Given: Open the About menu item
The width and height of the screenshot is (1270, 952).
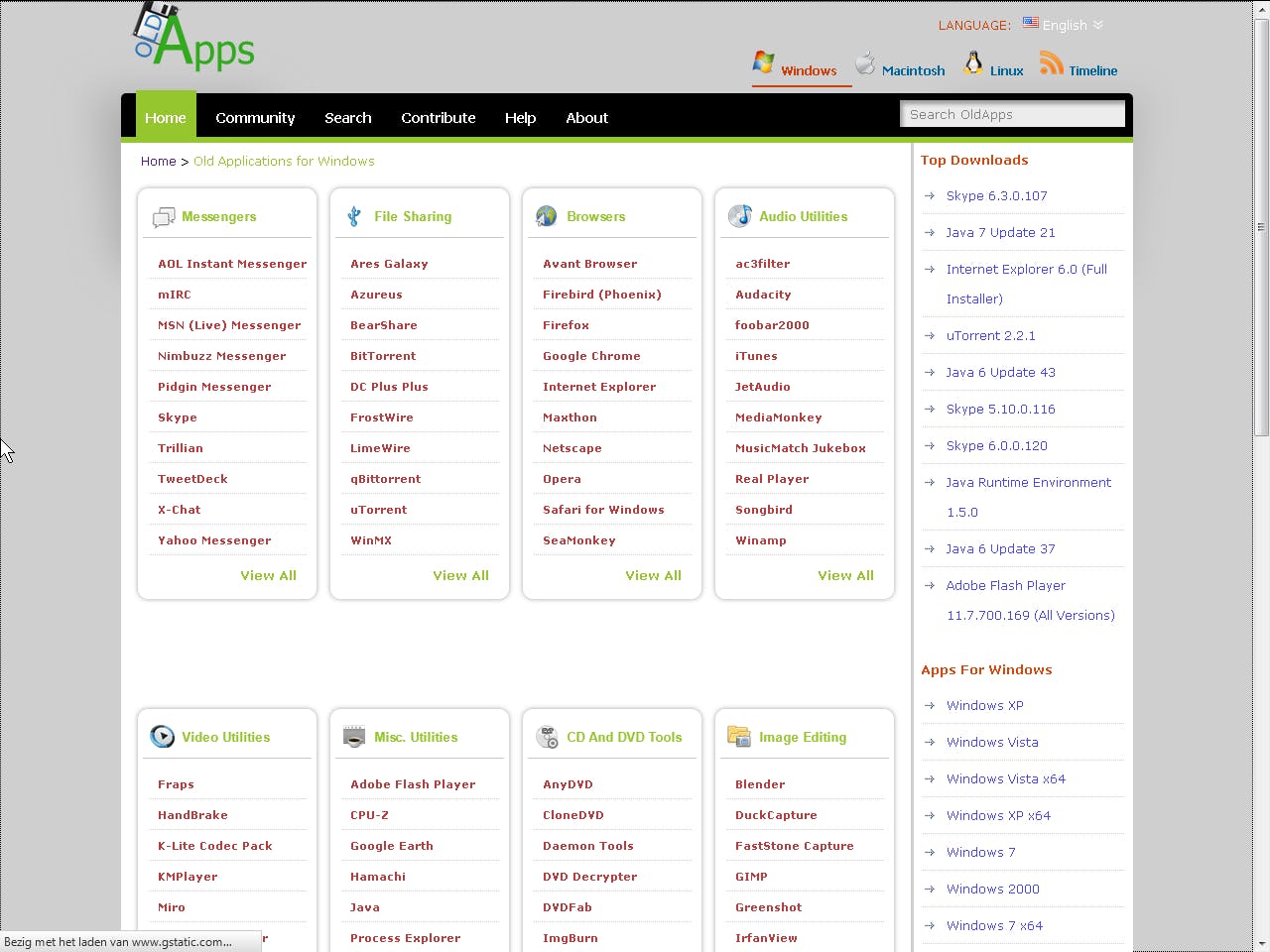Looking at the screenshot, I should [x=587, y=117].
